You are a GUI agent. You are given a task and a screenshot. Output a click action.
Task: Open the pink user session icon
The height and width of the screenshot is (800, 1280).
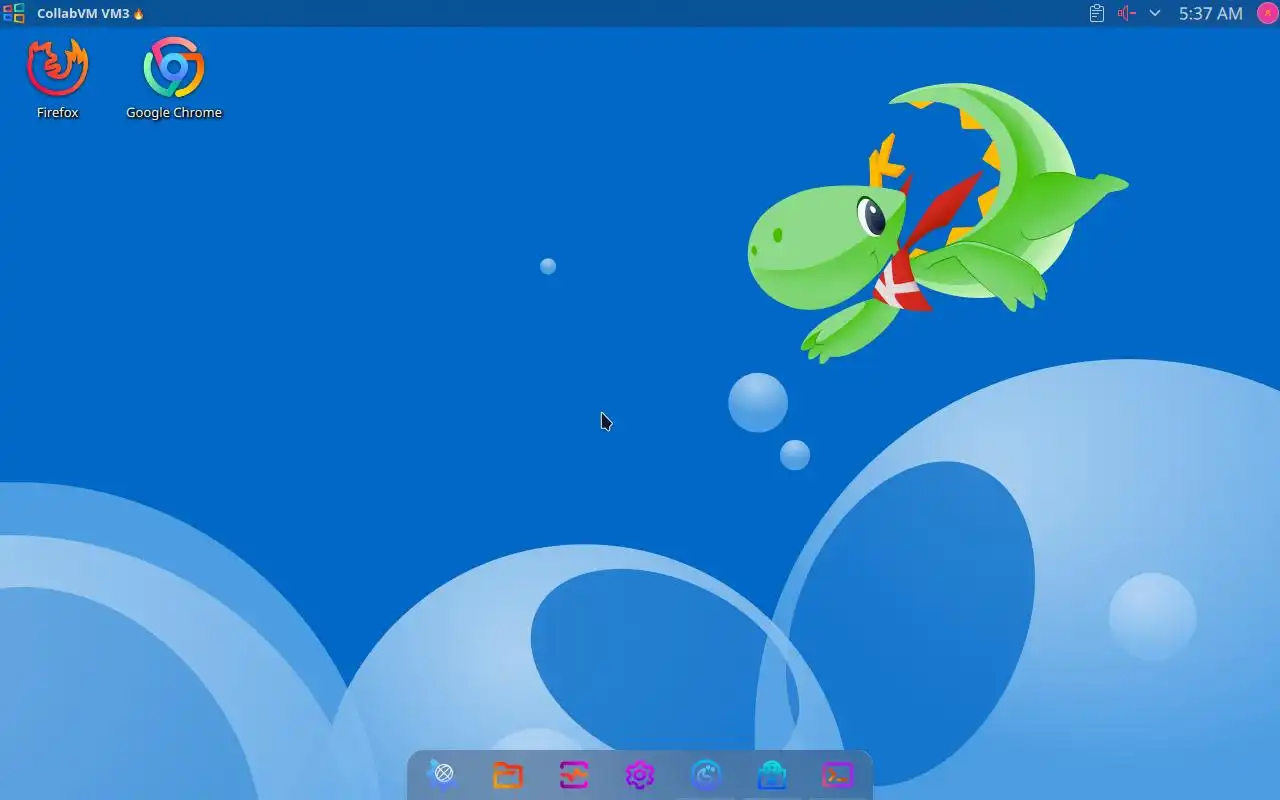[x=1267, y=13]
